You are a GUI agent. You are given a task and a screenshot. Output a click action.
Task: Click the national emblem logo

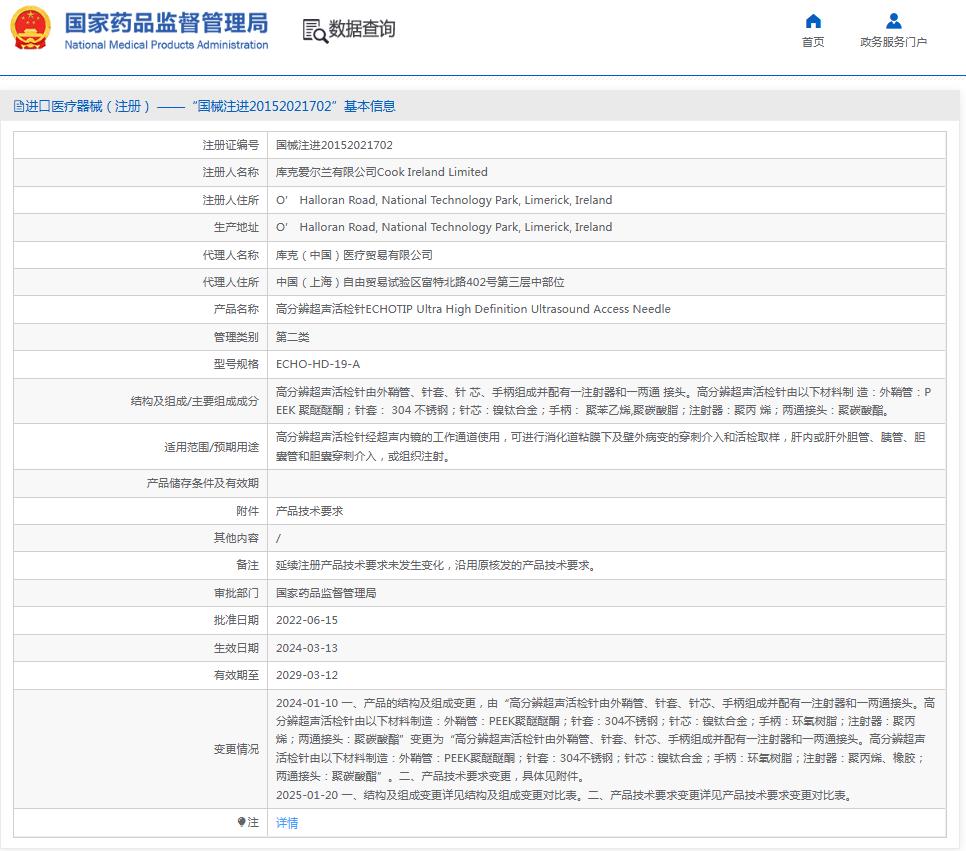(x=30, y=28)
